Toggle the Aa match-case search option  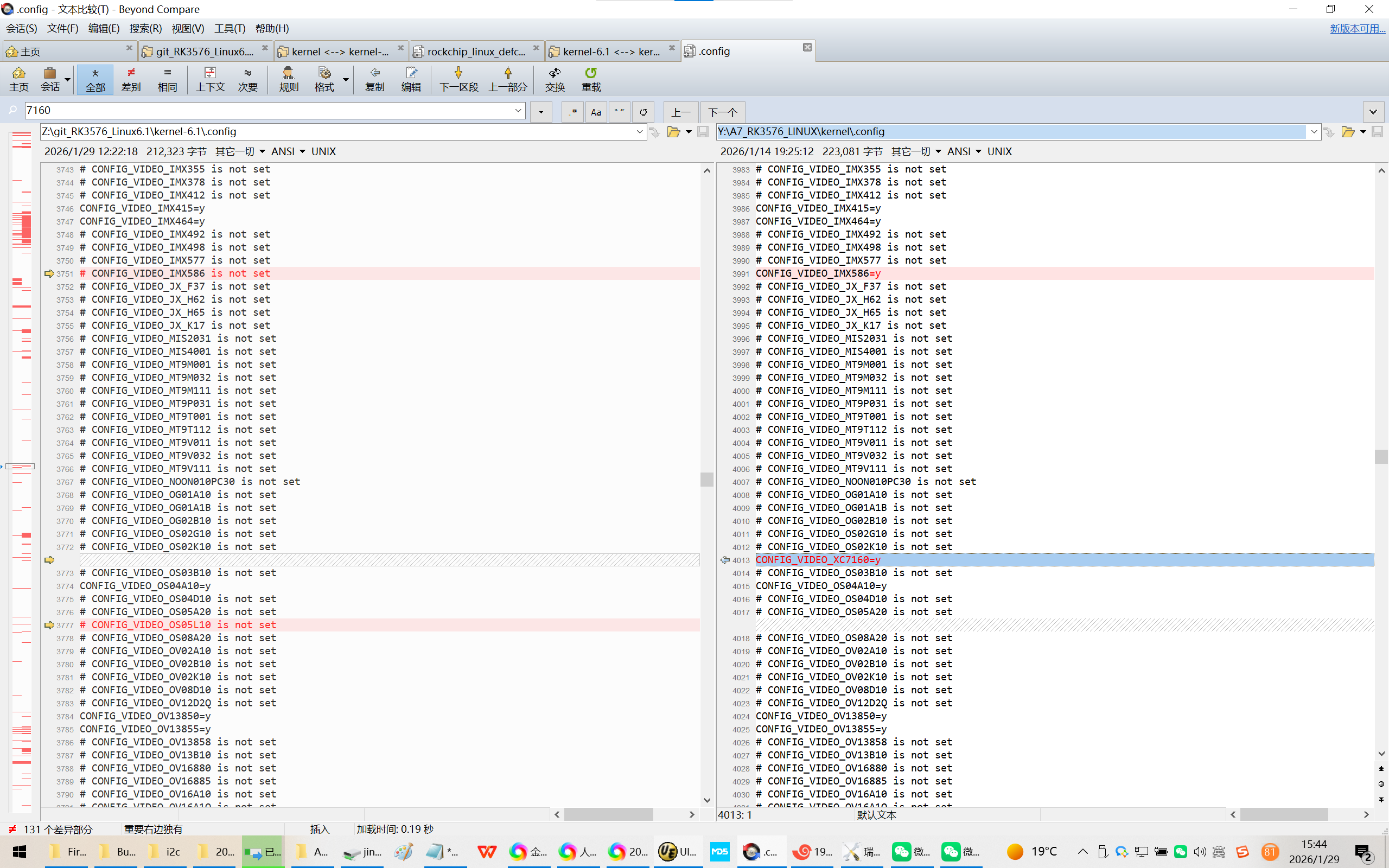(x=596, y=112)
